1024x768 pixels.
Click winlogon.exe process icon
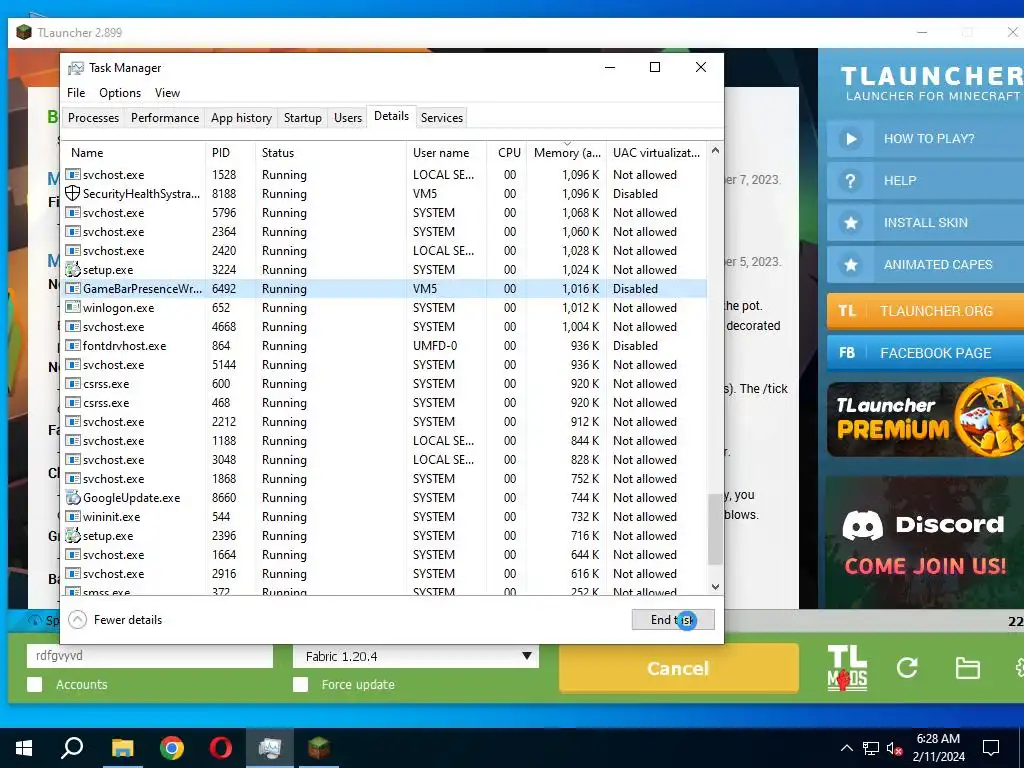click(x=72, y=307)
